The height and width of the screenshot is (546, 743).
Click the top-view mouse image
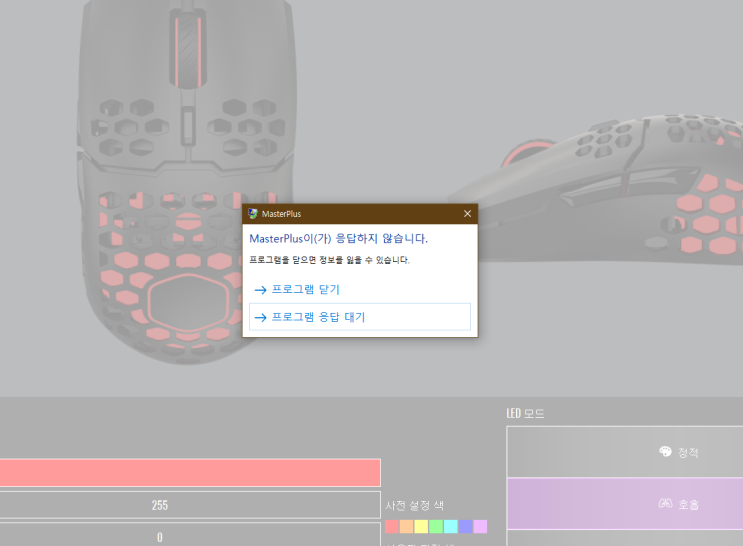(185, 180)
